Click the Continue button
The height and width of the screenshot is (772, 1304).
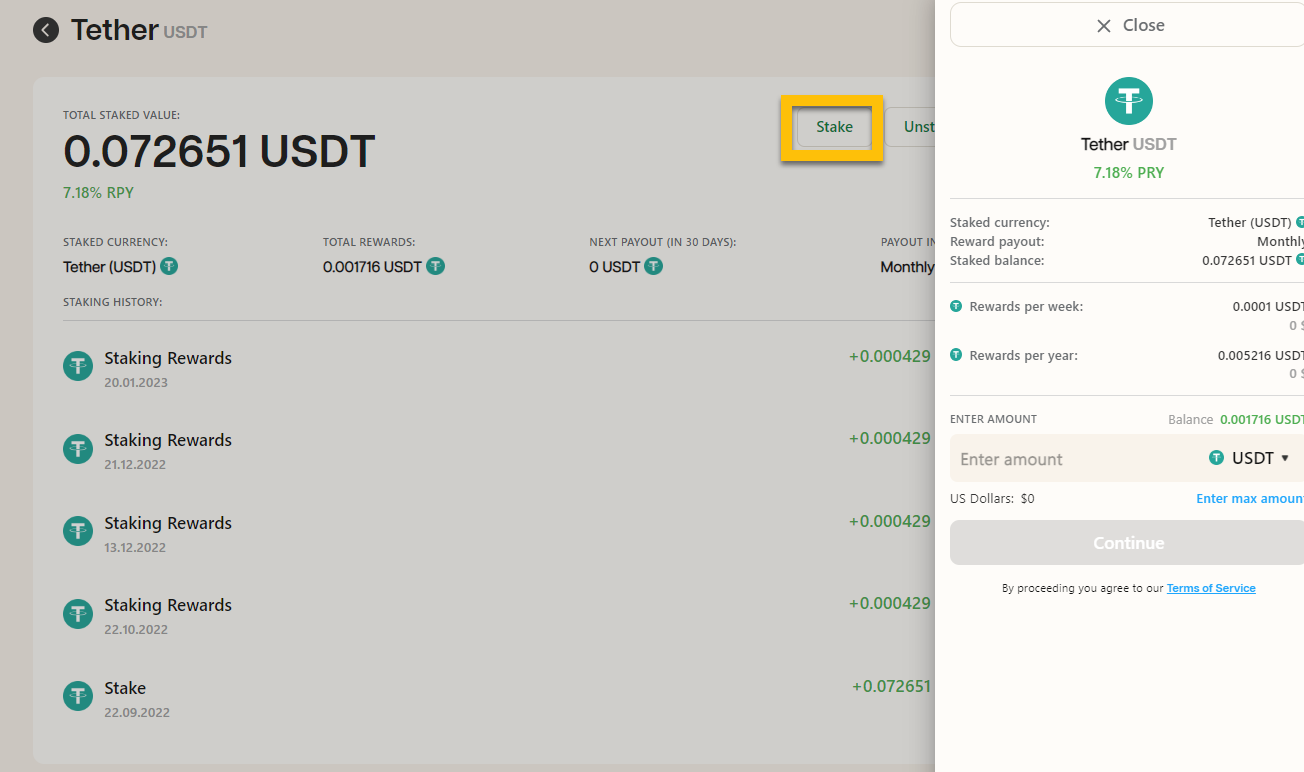pyautogui.click(x=1128, y=543)
